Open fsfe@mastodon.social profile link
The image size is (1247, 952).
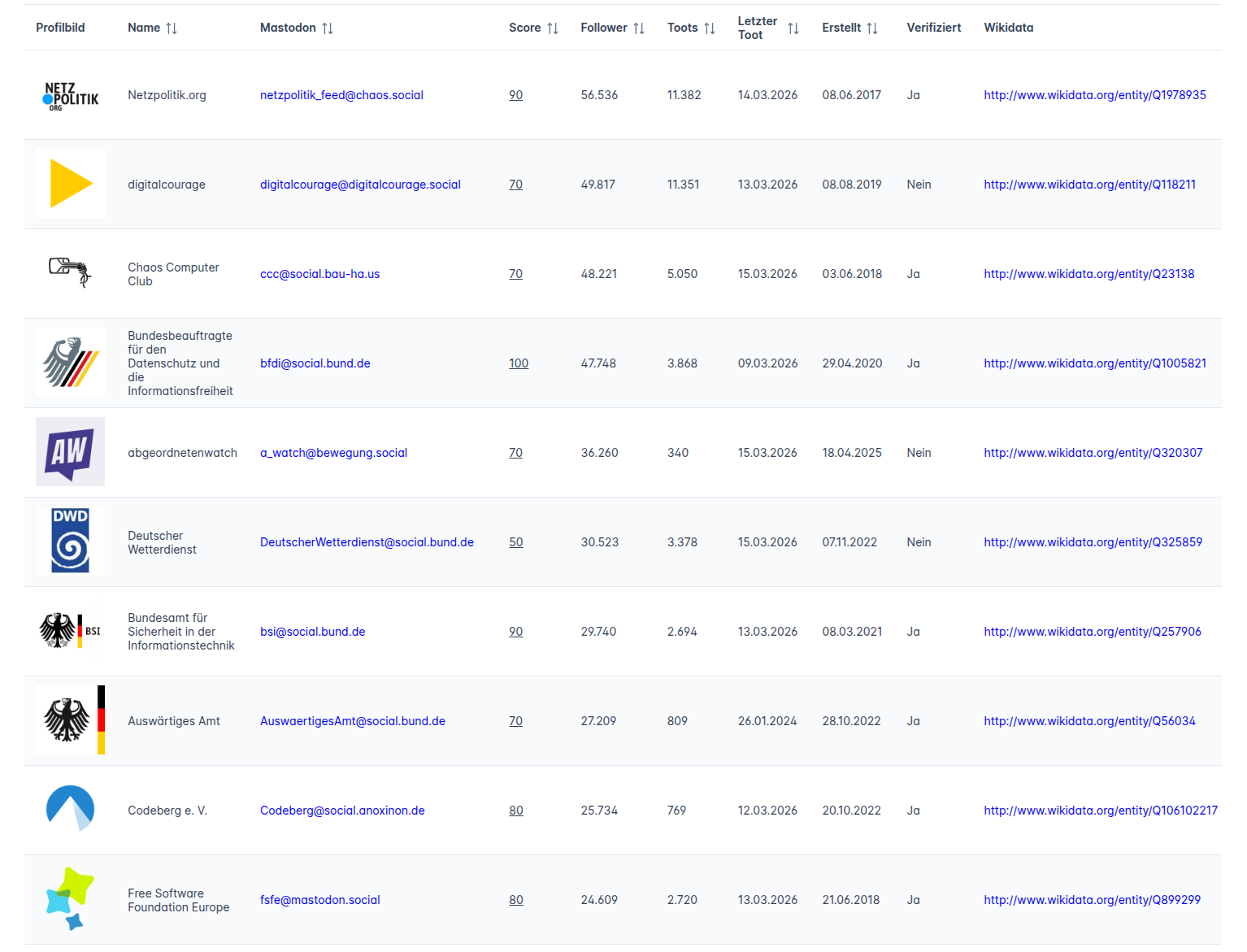click(319, 900)
